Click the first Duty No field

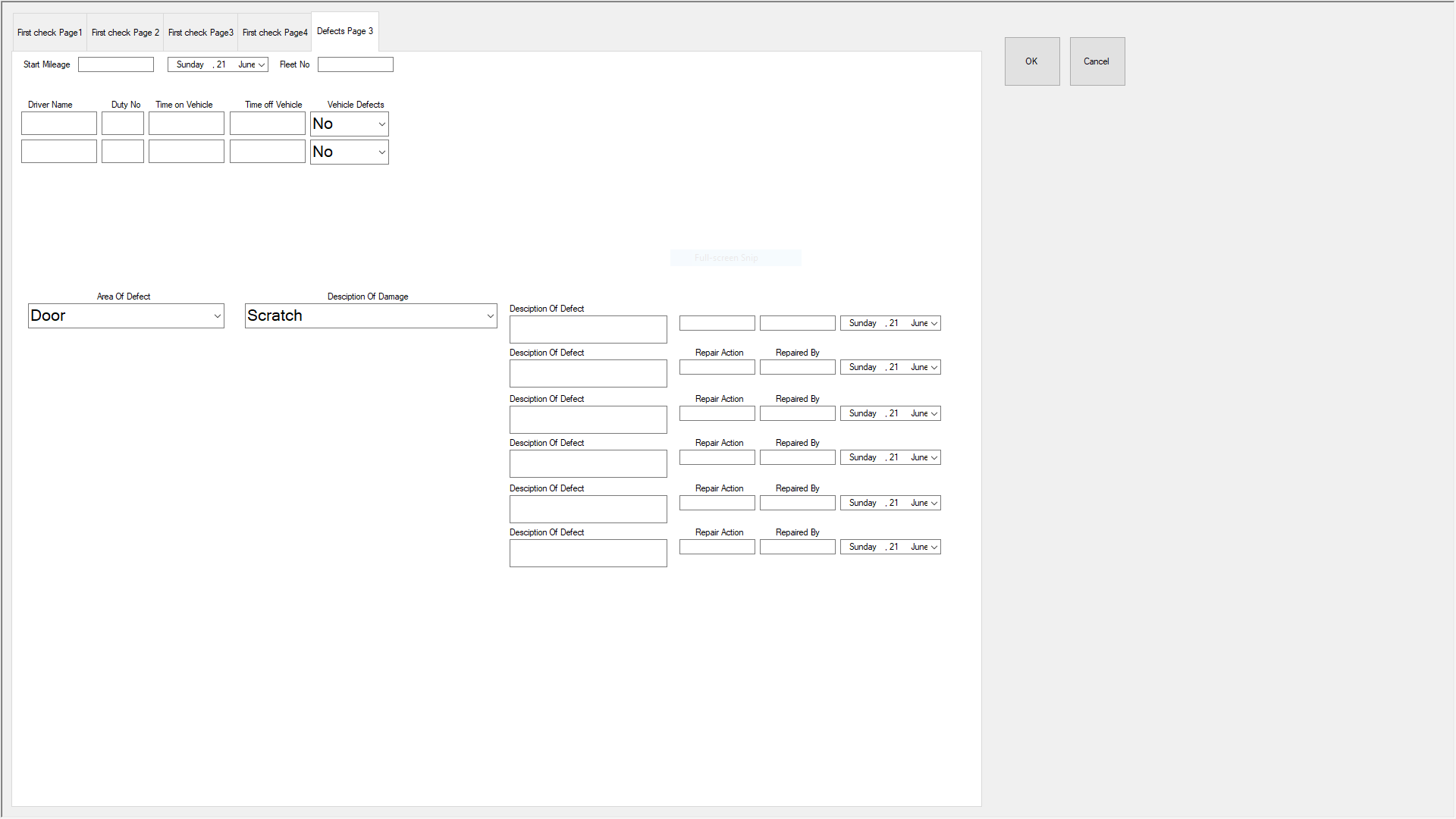coord(123,124)
